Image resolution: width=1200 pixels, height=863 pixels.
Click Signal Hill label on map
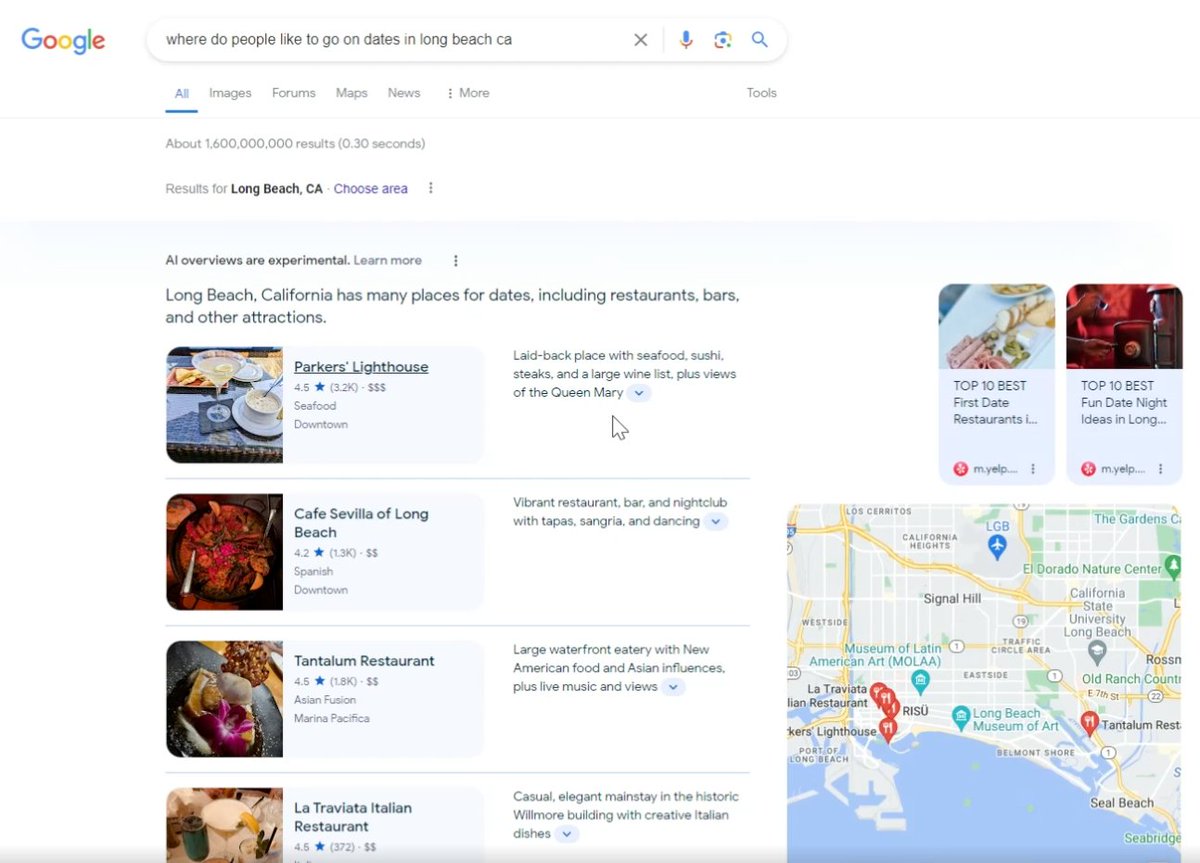coord(953,598)
